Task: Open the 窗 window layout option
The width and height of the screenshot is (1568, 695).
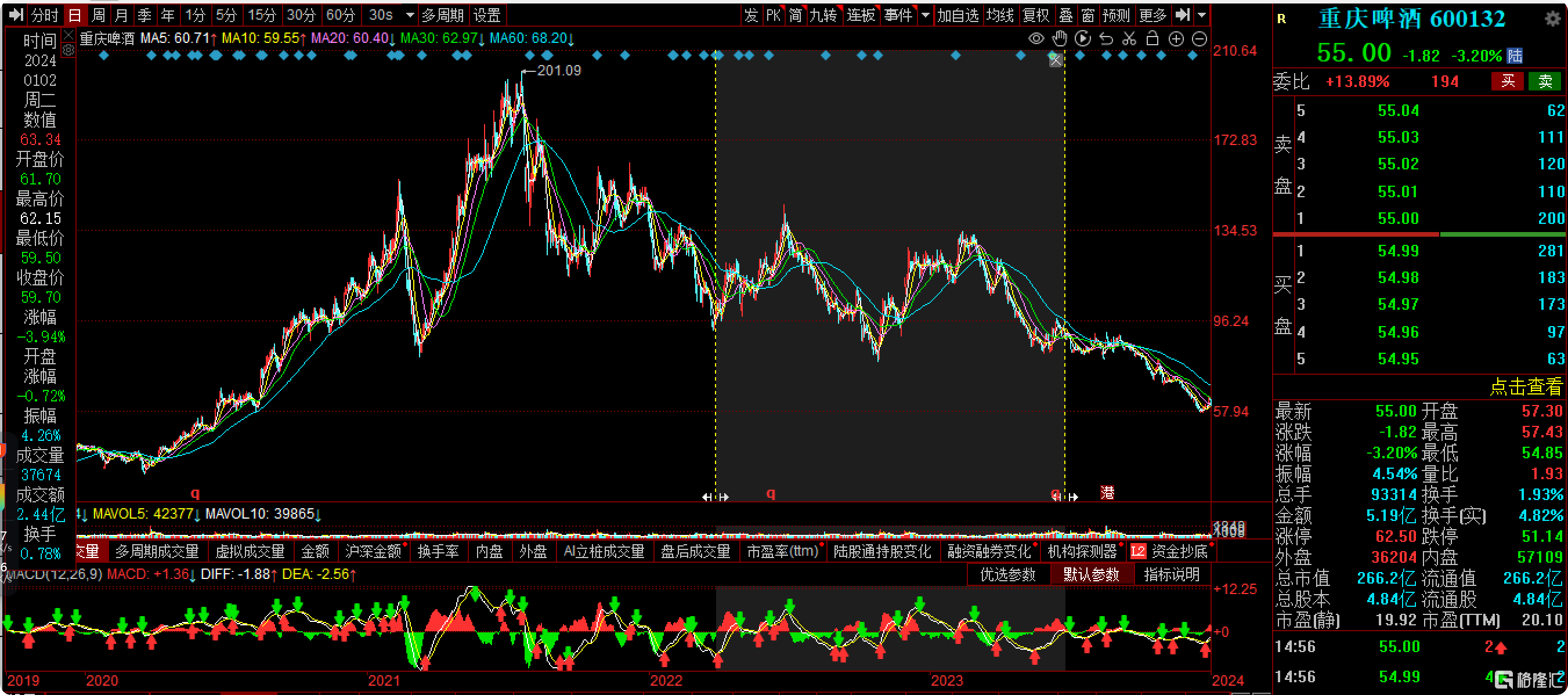Action: 1088,15
